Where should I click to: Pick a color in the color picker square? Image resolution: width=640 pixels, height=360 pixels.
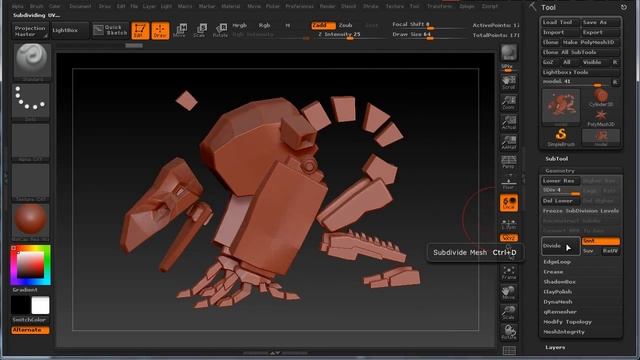click(31, 265)
